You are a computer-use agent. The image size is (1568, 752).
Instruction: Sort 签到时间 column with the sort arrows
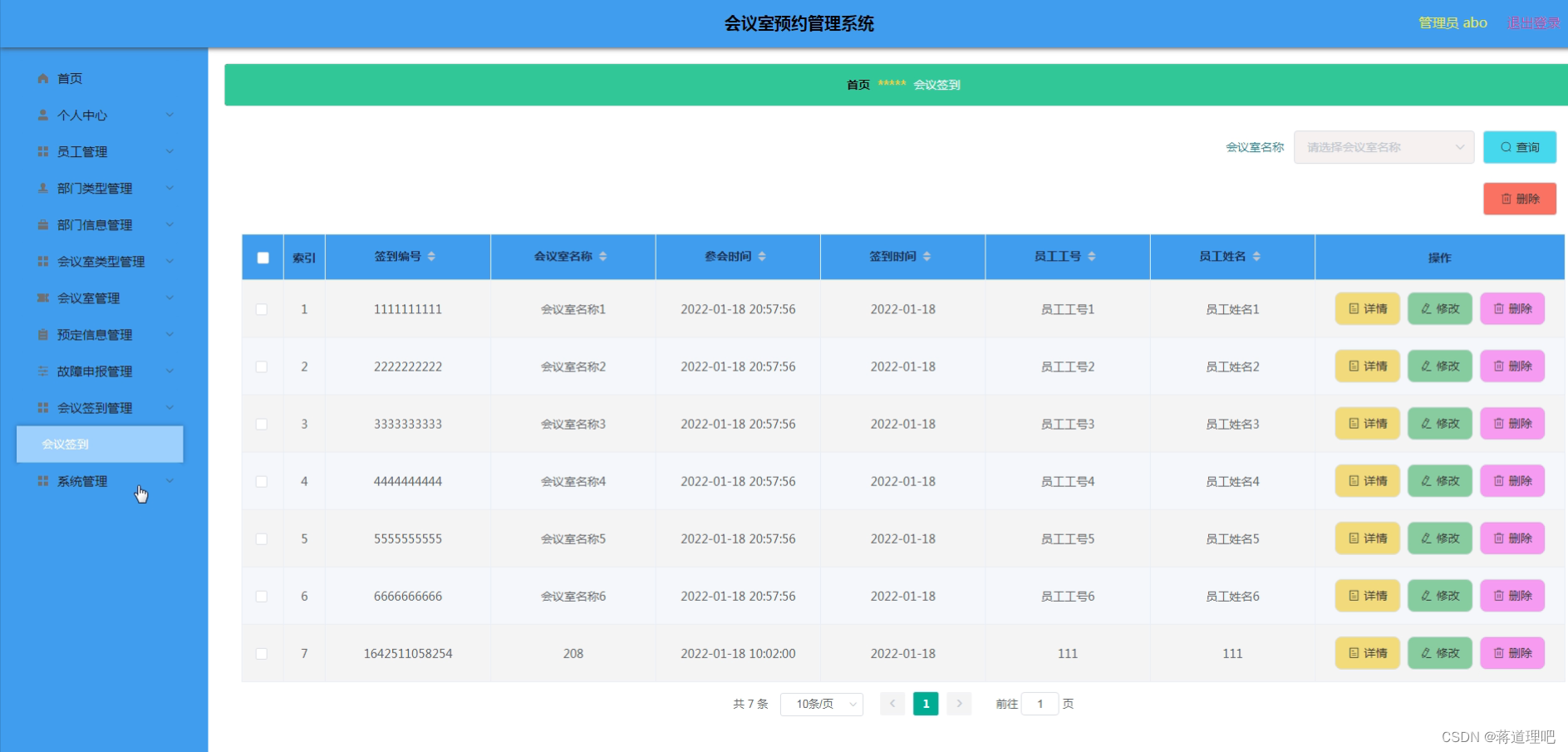(927, 257)
